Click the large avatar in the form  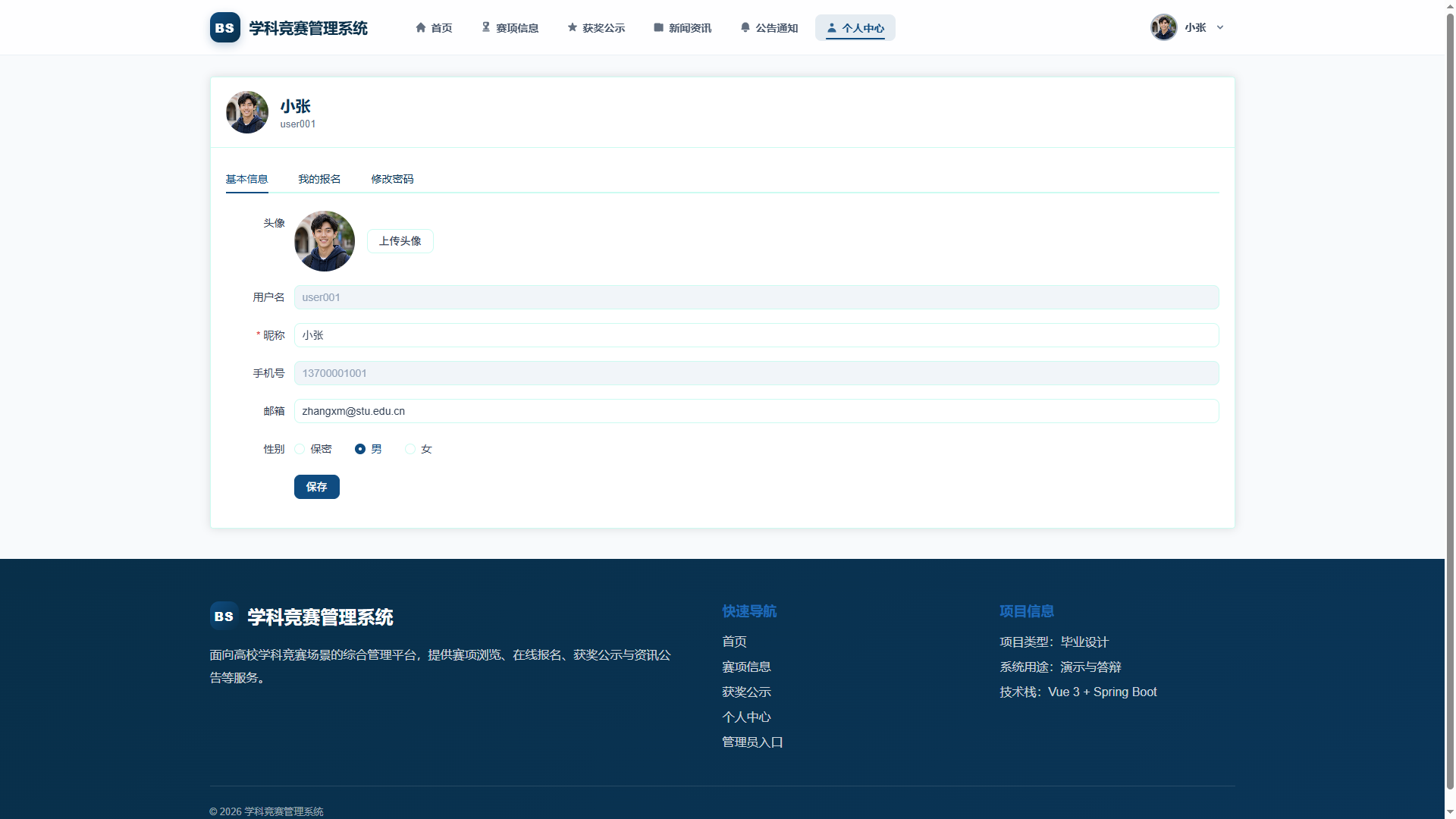coord(325,241)
